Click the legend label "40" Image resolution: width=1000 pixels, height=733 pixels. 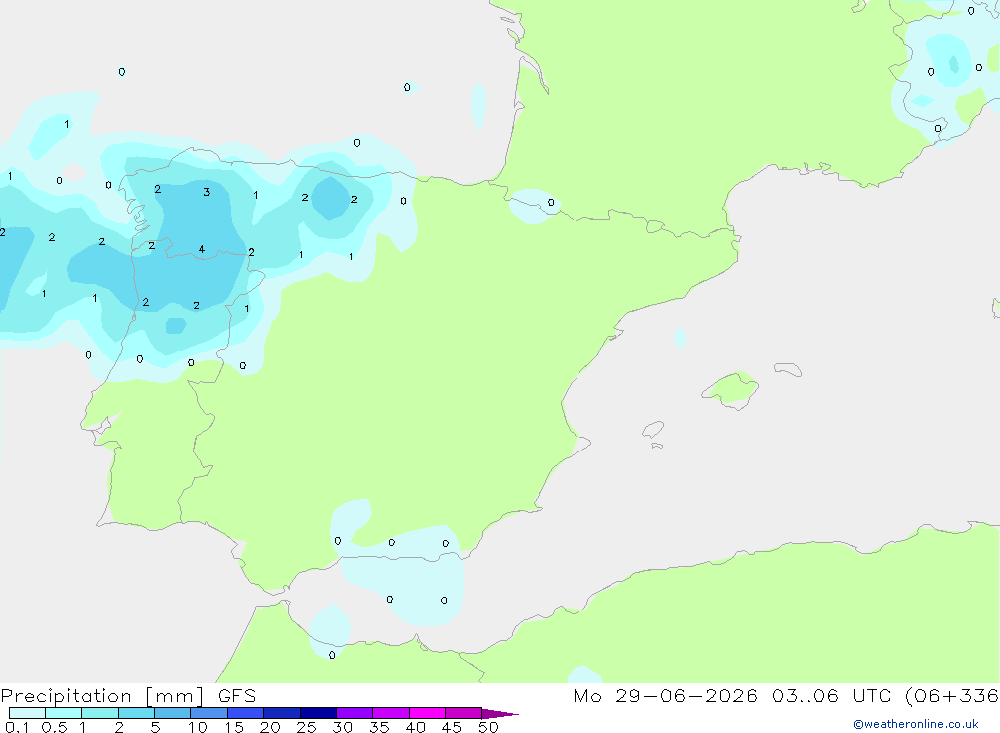coord(415,727)
